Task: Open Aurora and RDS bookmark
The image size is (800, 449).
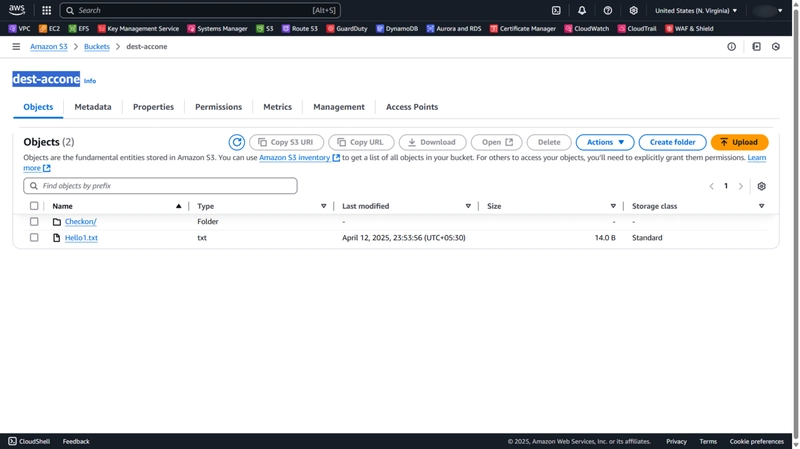Action: (454, 29)
